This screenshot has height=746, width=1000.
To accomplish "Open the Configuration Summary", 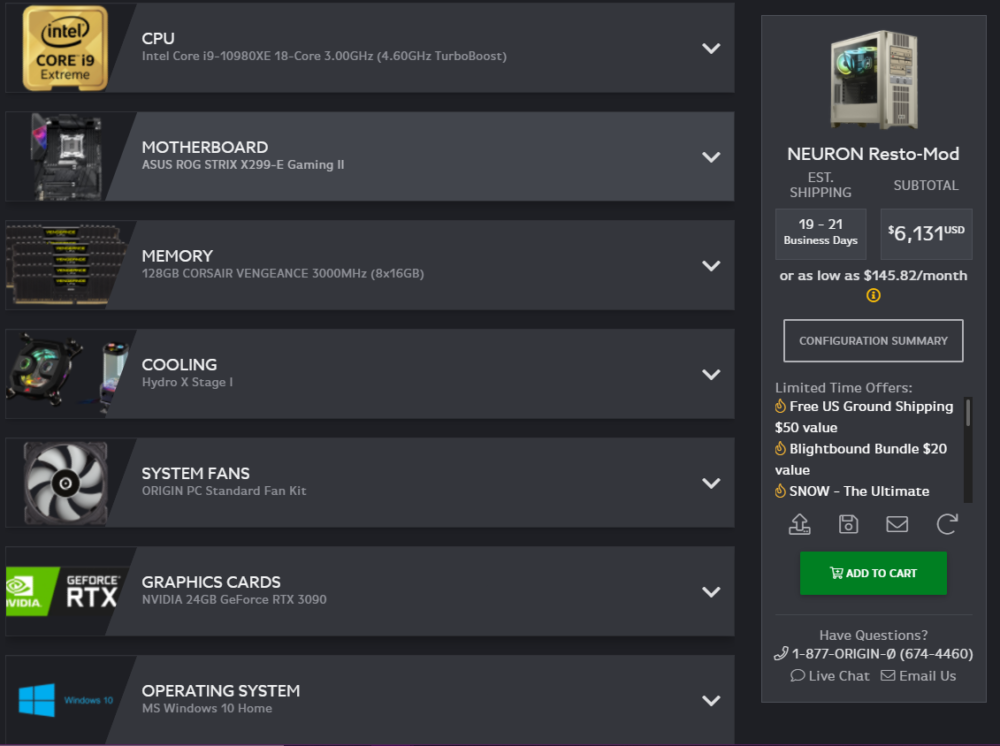I will tap(873, 340).
